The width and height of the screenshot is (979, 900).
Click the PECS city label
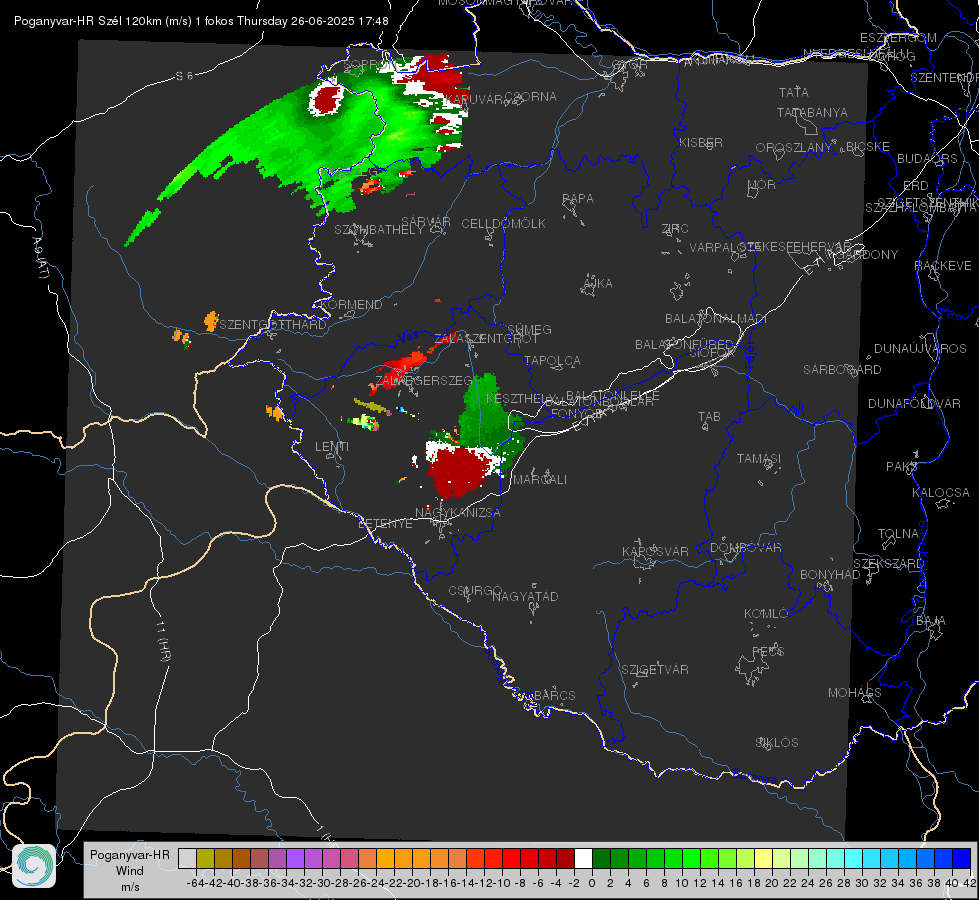pyautogui.click(x=768, y=651)
